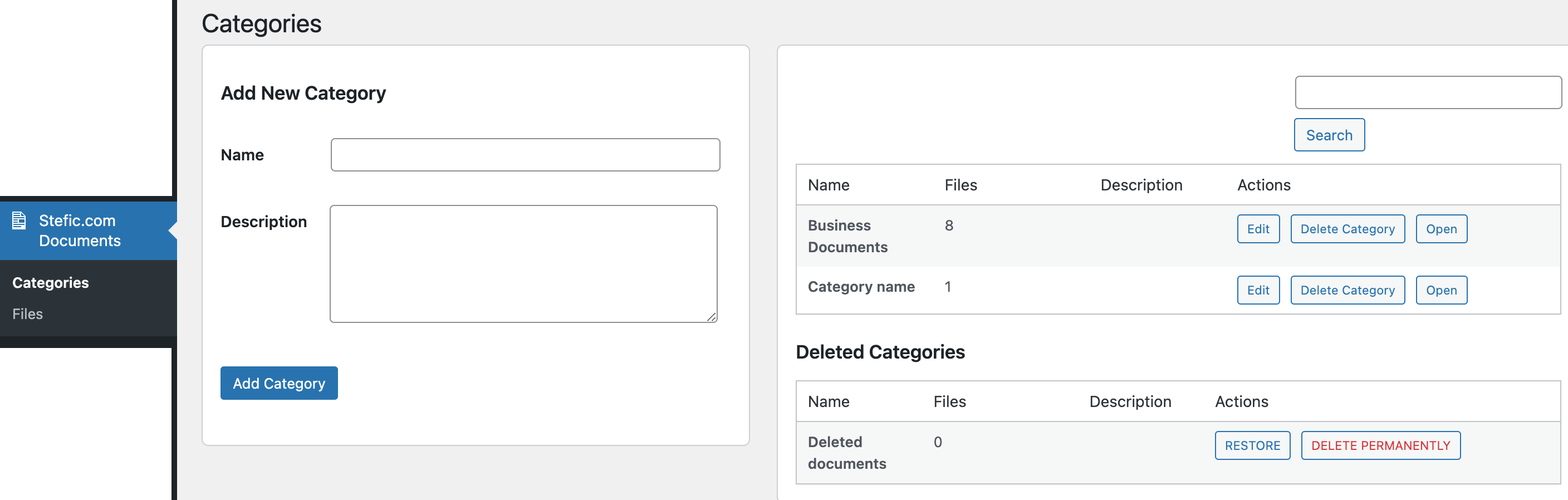
Task: Open the Files sidebar submenu item
Action: click(27, 313)
